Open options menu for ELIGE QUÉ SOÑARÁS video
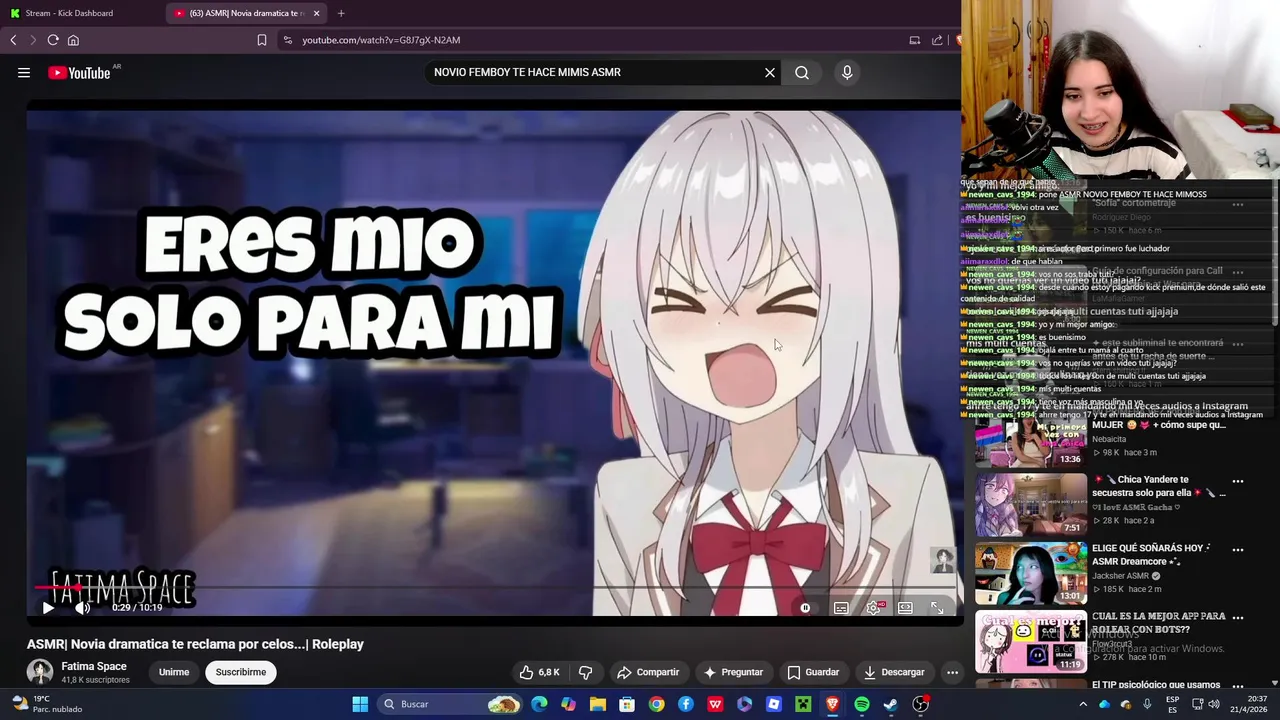The width and height of the screenshot is (1280, 720). pos(1238,549)
